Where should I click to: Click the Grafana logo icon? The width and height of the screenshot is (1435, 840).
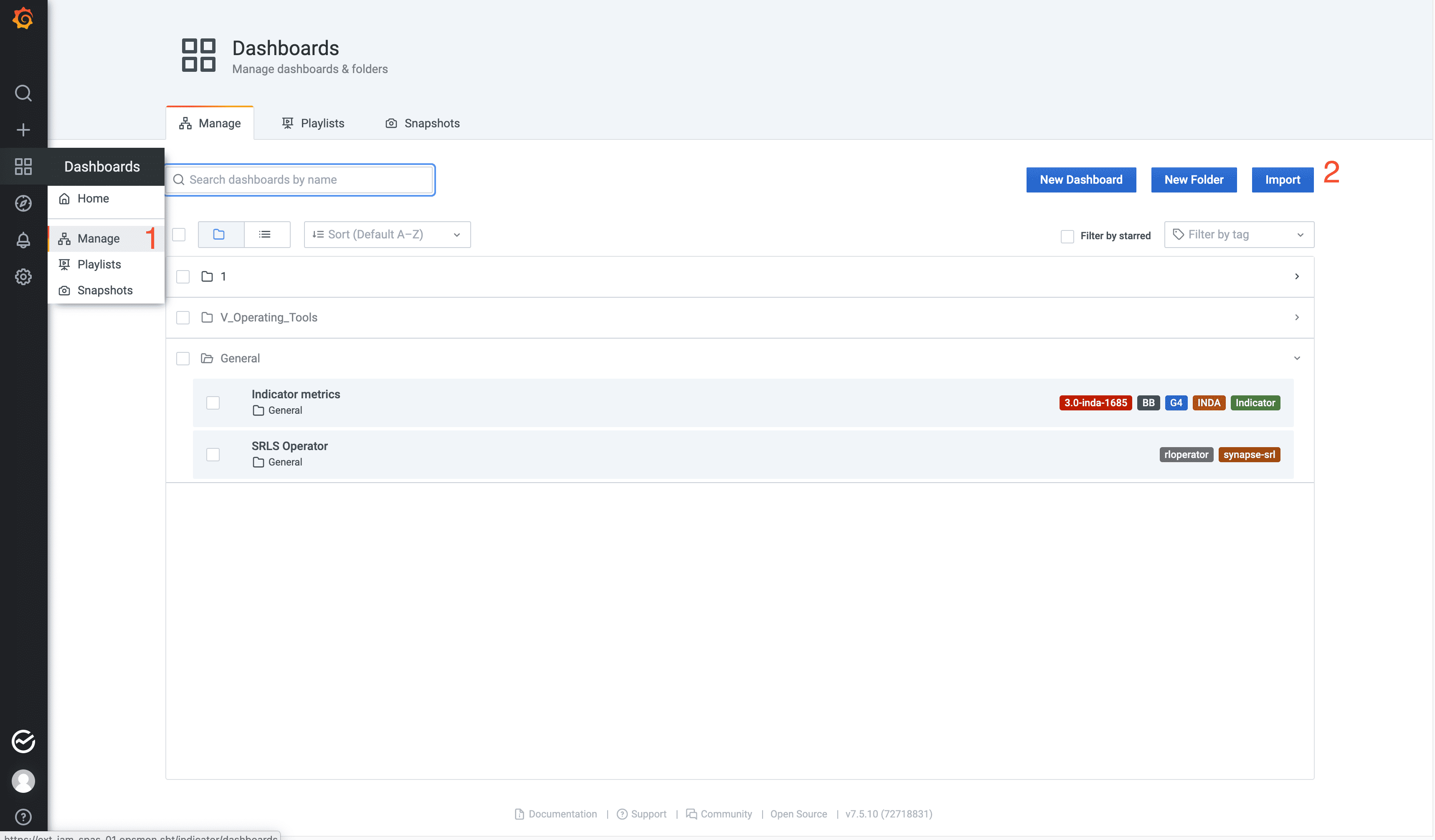click(23, 18)
